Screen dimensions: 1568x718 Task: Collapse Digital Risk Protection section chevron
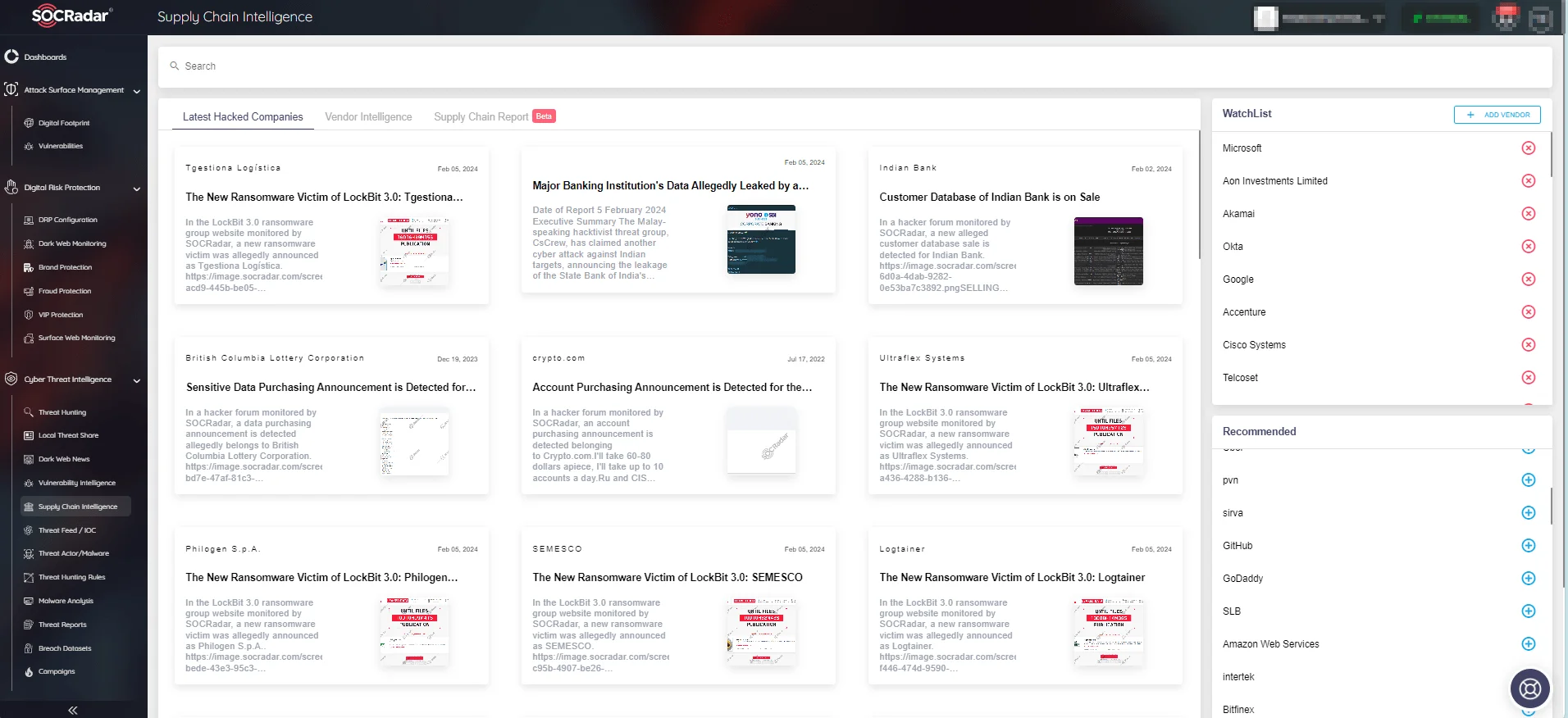coord(137,189)
